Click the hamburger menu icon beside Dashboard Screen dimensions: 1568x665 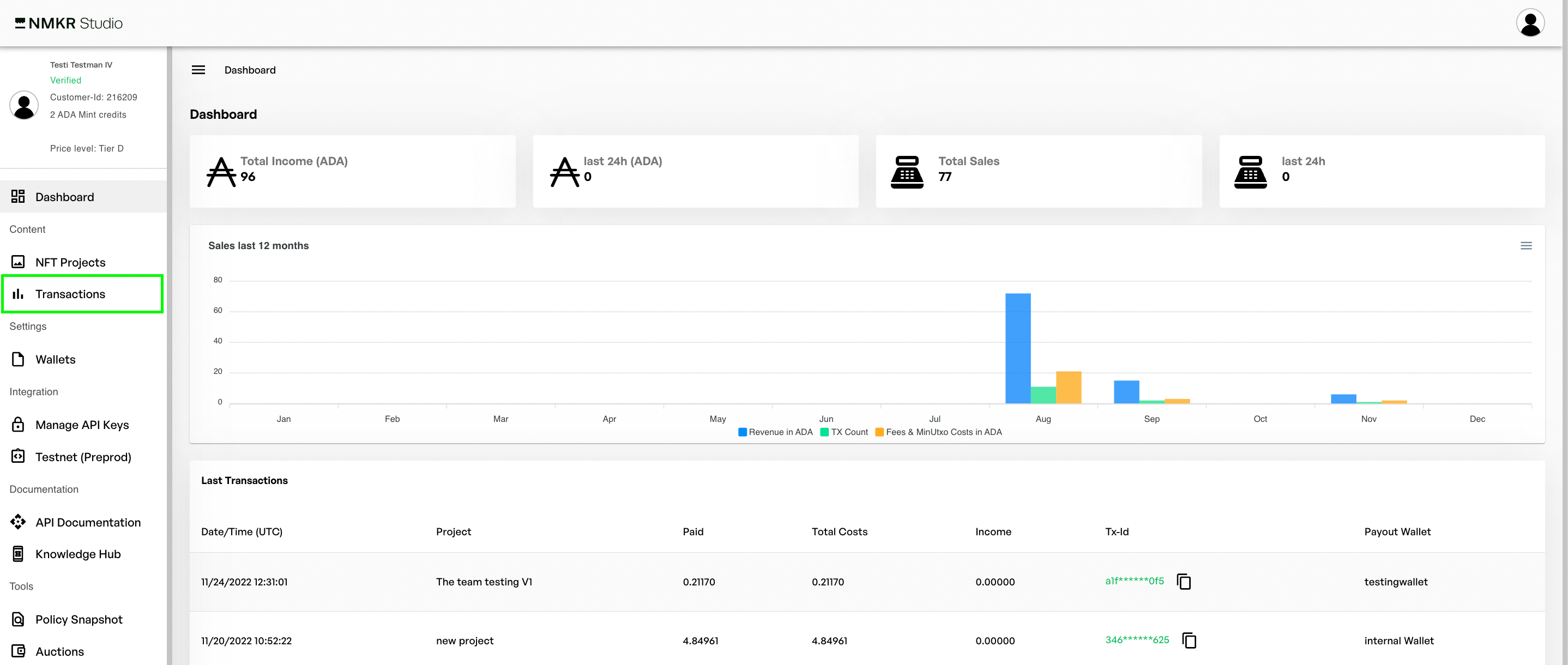[198, 70]
